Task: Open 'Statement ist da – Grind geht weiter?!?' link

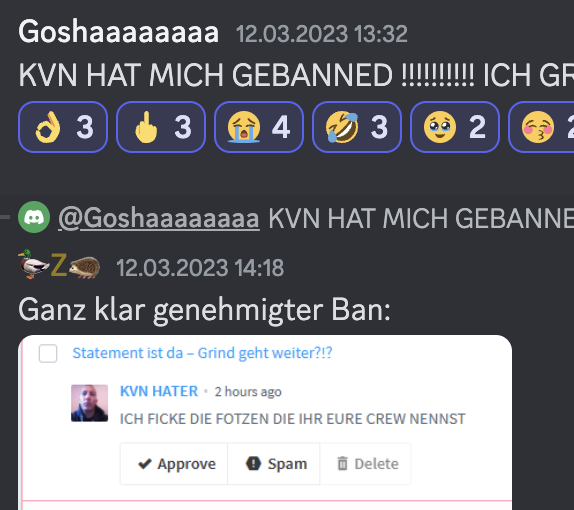Action: click(x=202, y=353)
